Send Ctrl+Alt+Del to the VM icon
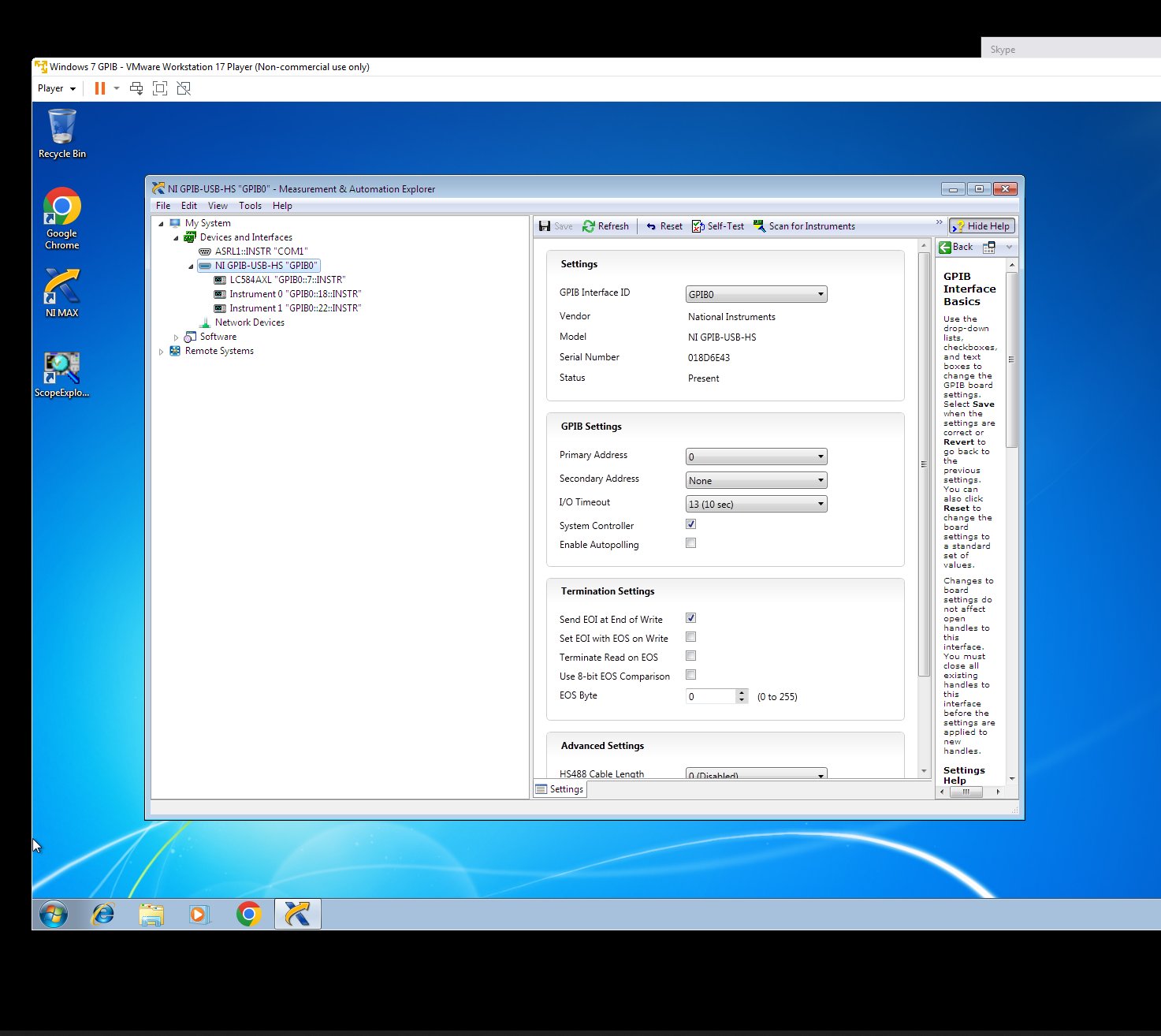This screenshot has height=1036, width=1161. pos(136,88)
